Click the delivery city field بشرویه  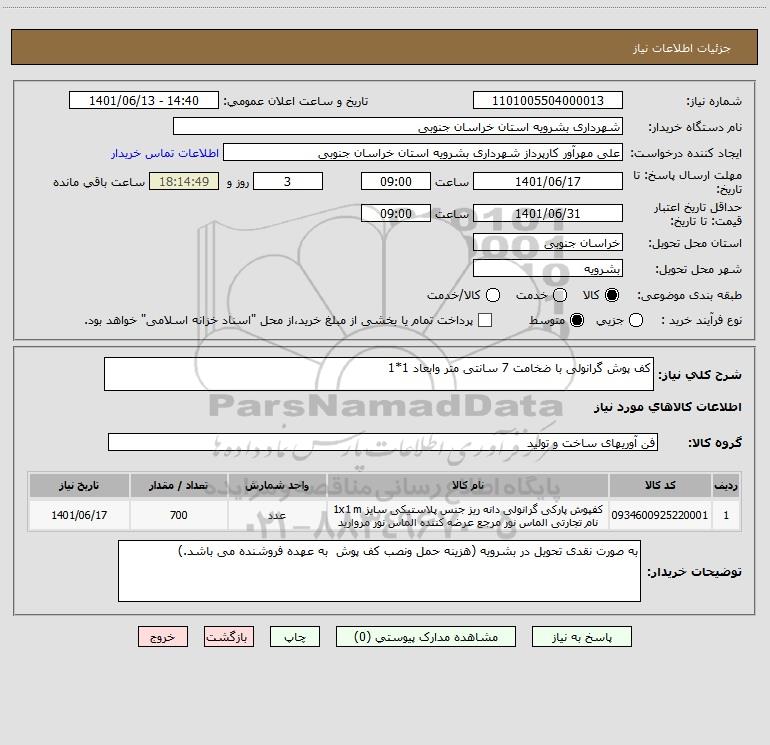tap(548, 269)
